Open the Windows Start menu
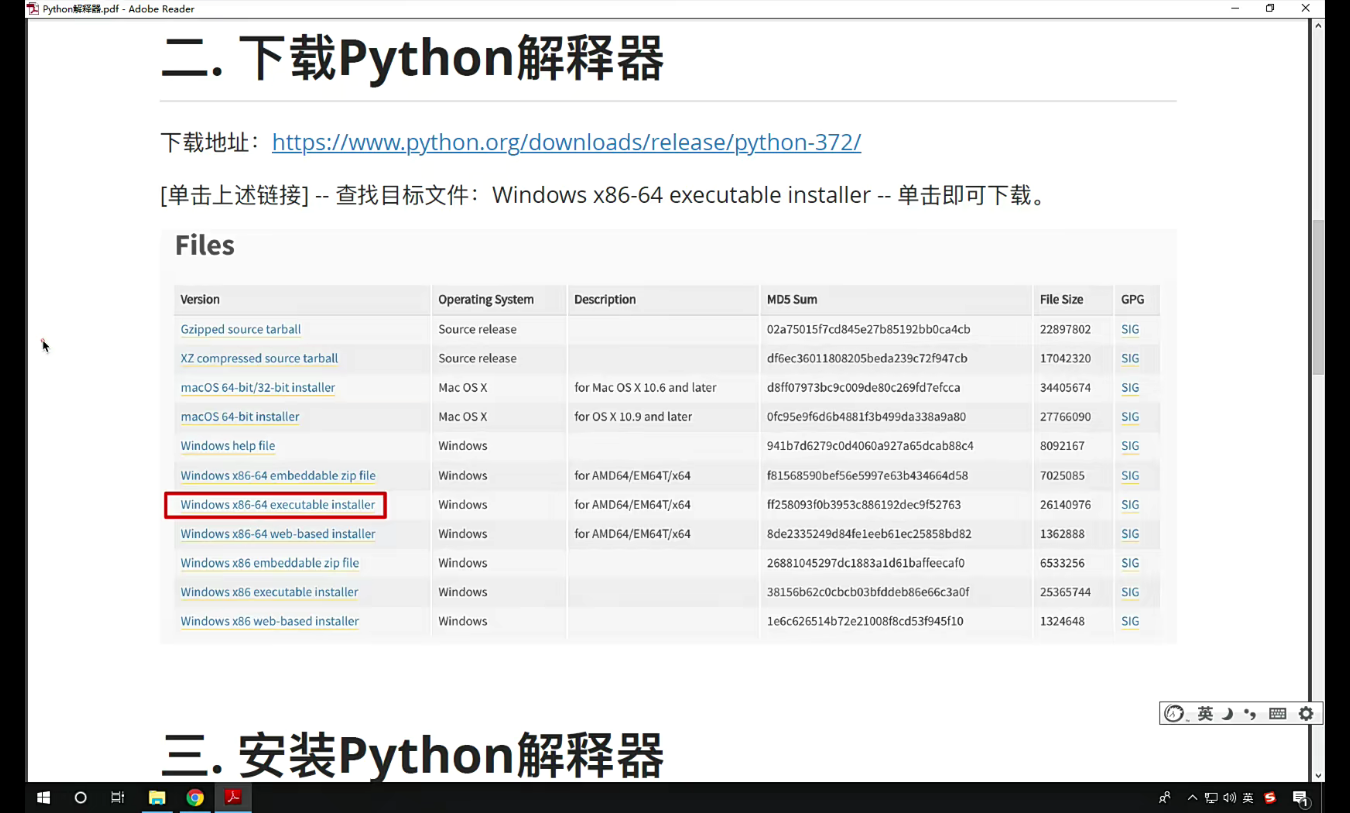 [43, 797]
